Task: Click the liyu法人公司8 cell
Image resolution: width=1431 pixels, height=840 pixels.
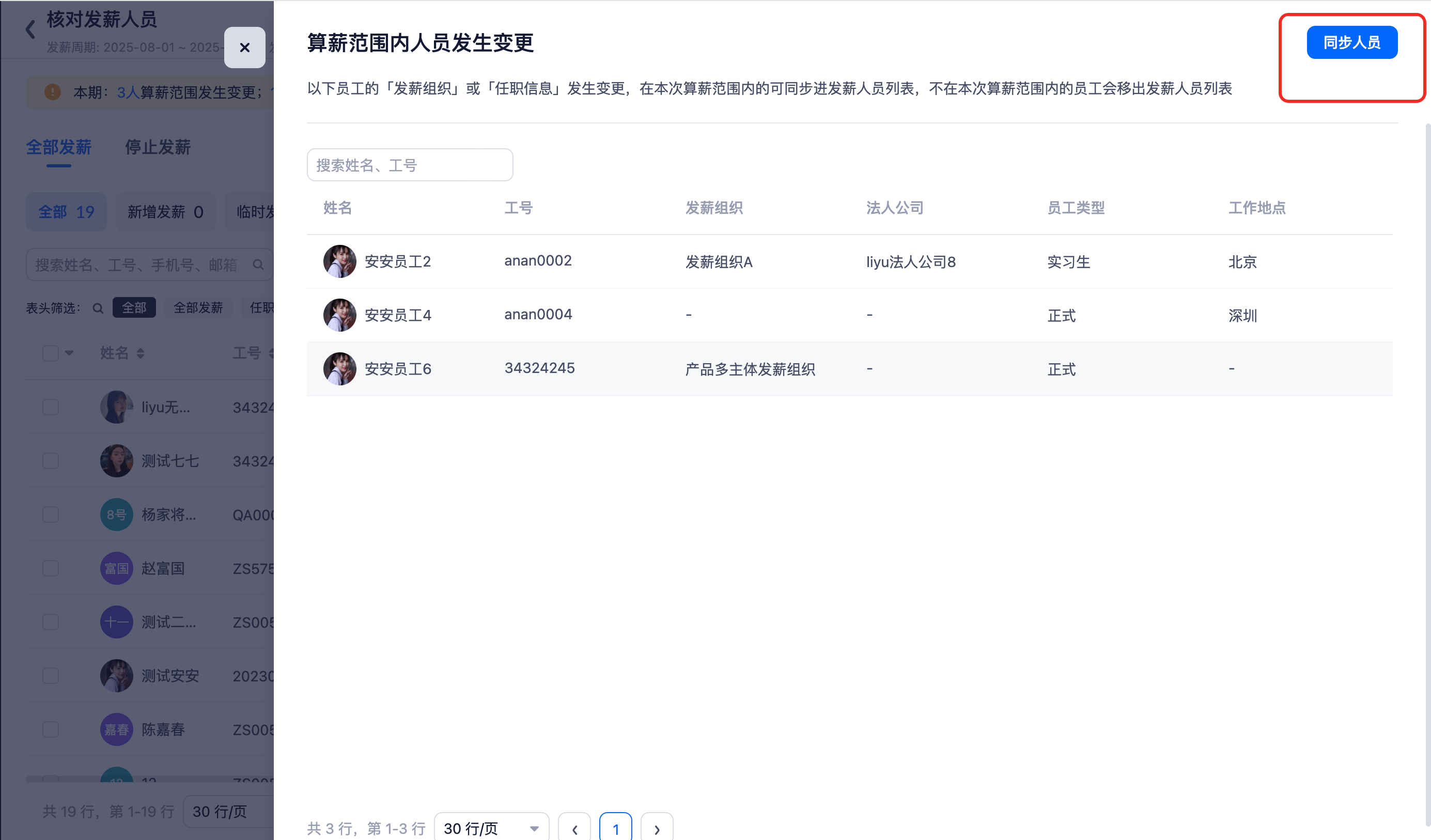Action: (911, 262)
